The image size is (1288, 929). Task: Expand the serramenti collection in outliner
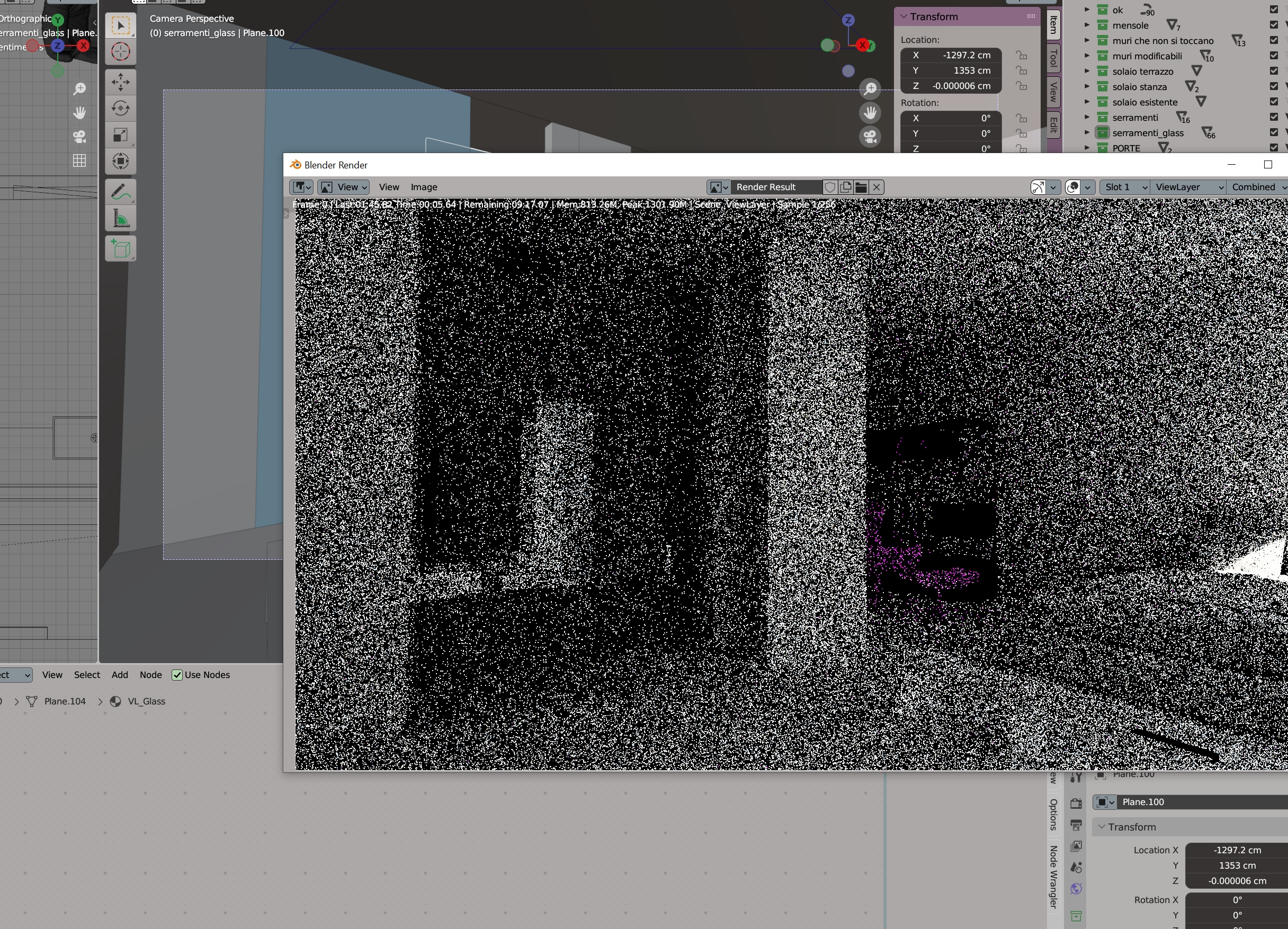click(x=1086, y=118)
